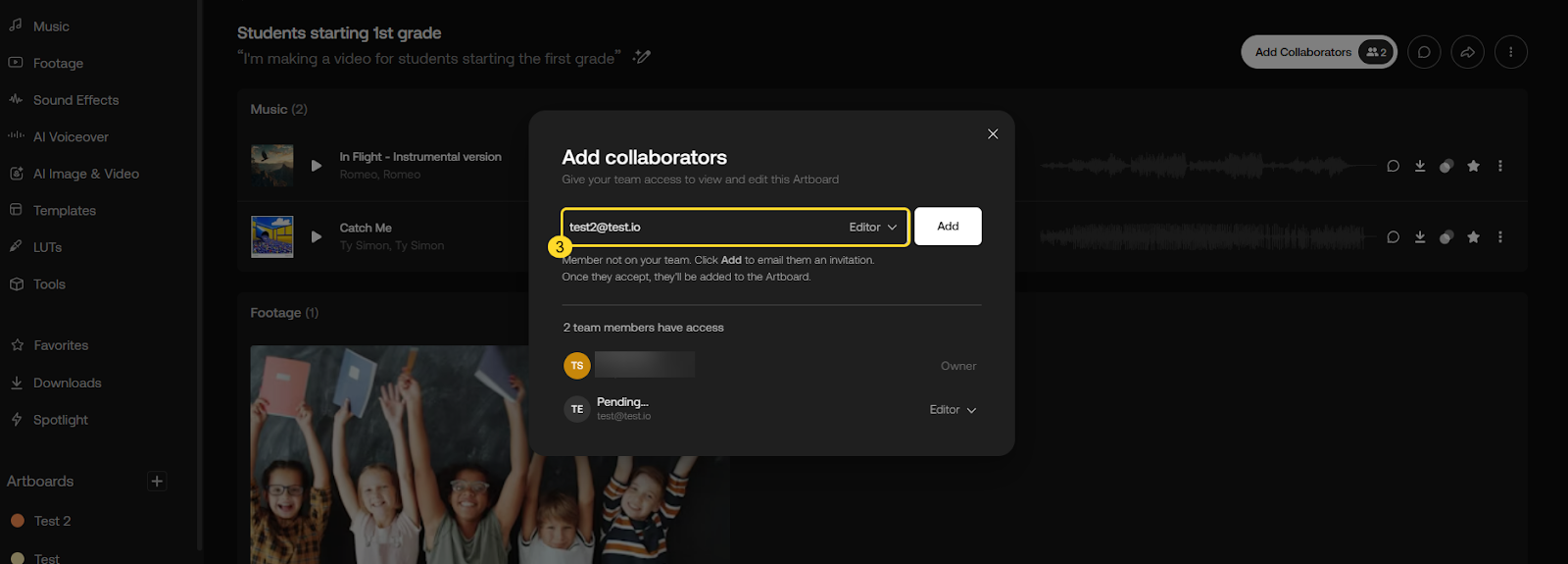Download the In Flight instrumental track
The width and height of the screenshot is (1568, 564).
tap(1420, 166)
